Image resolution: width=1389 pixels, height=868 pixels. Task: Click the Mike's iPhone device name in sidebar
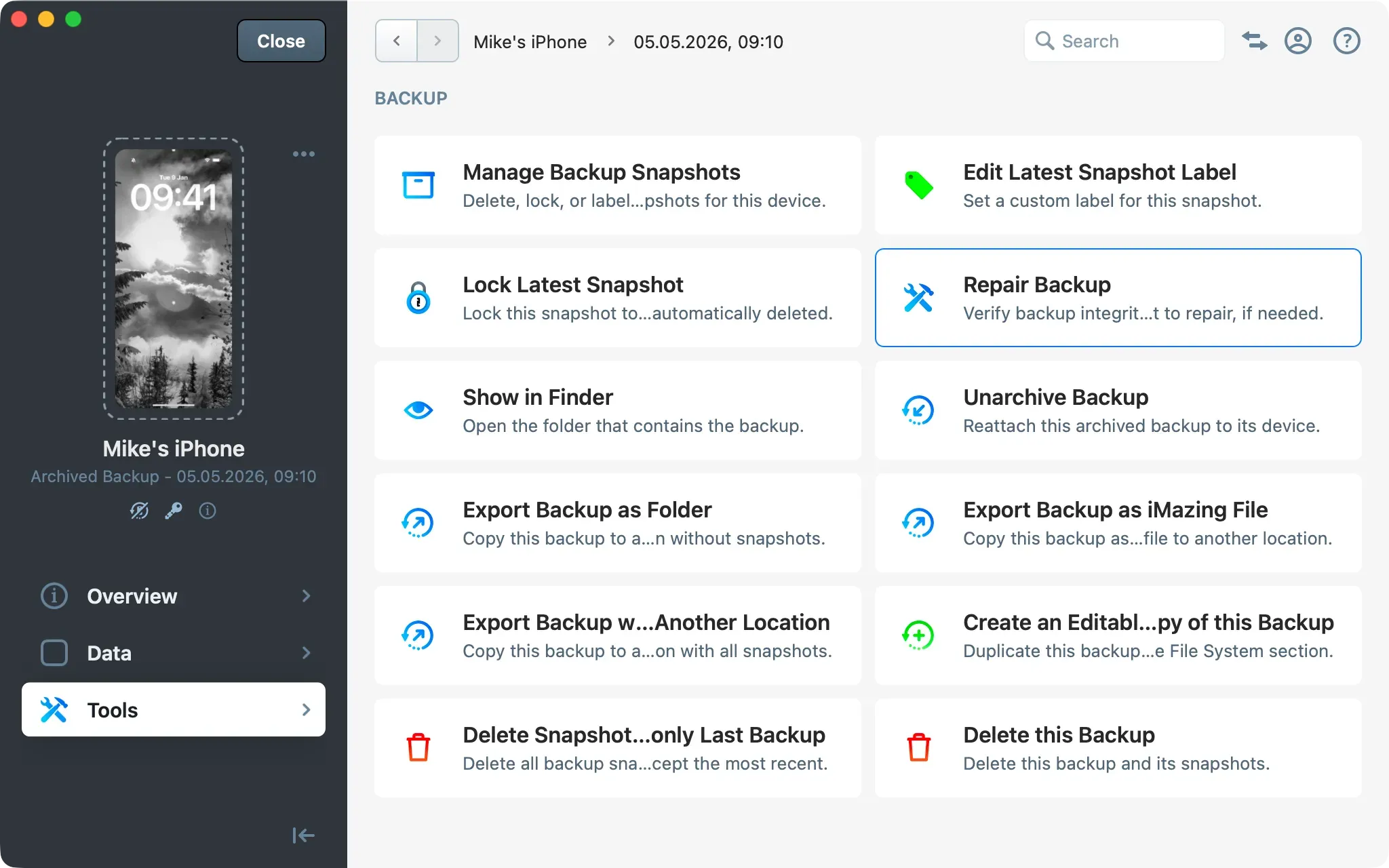pos(174,449)
